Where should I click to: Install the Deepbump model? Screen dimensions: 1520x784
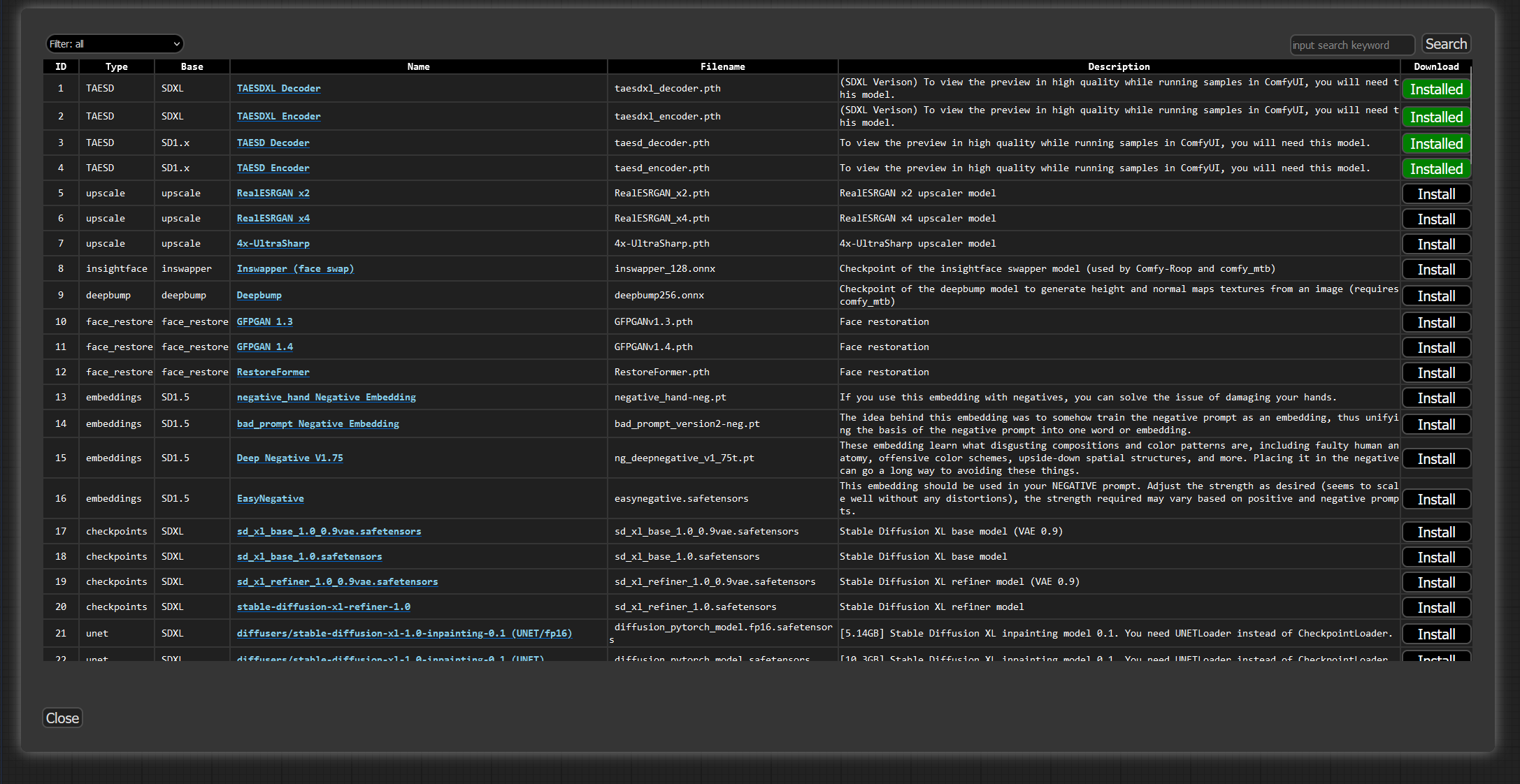pyautogui.click(x=1436, y=296)
